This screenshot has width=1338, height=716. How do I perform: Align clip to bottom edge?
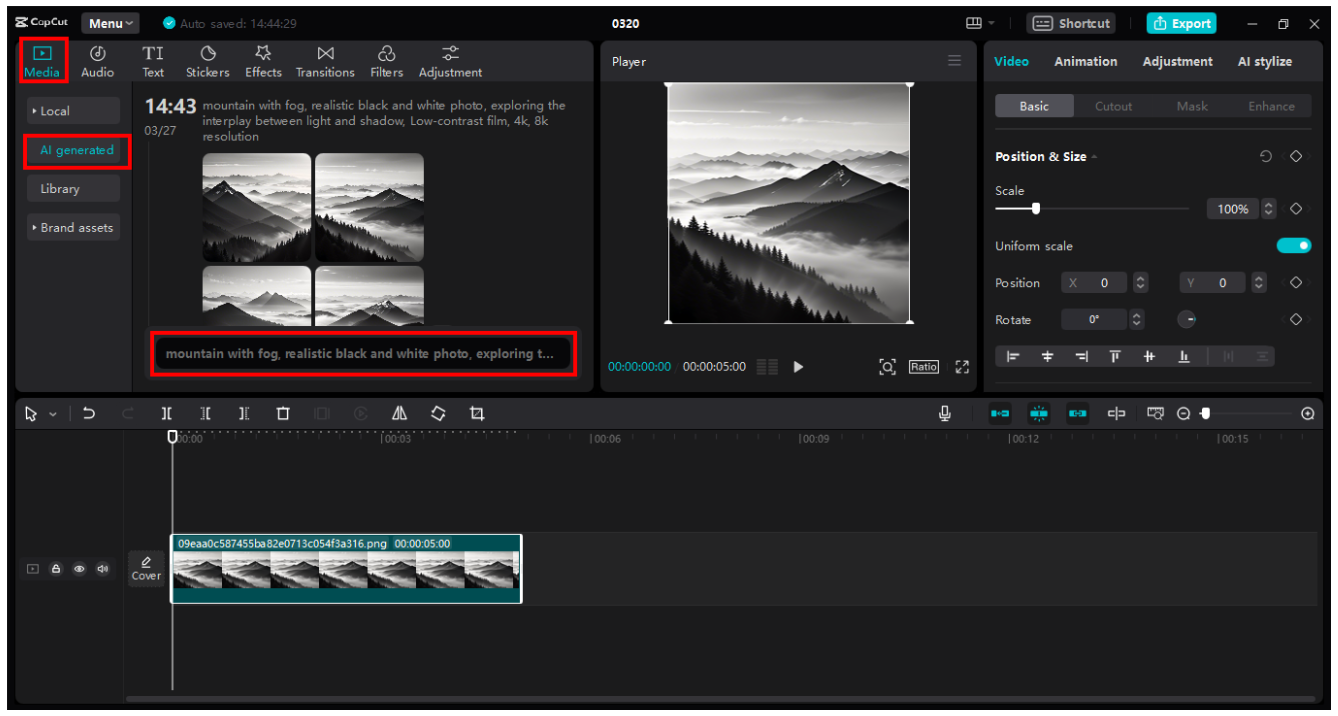[x=1184, y=356]
